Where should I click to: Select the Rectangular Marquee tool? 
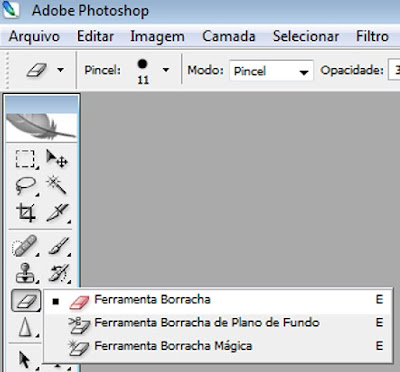tap(25, 159)
